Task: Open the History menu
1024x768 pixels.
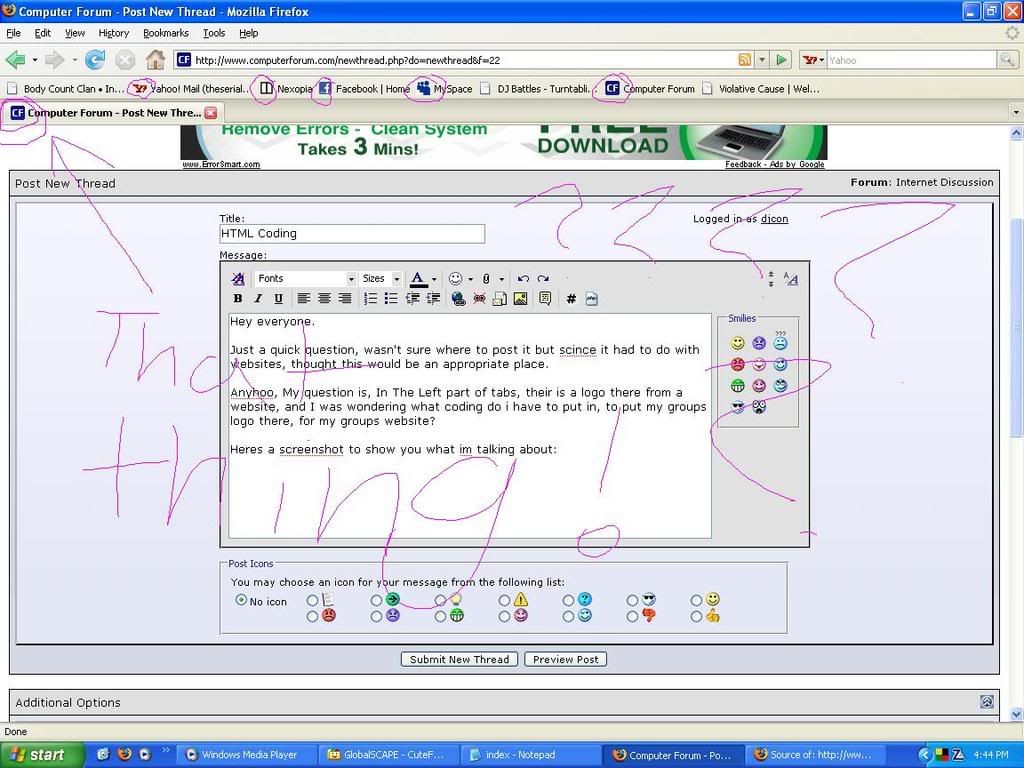Action: point(114,33)
